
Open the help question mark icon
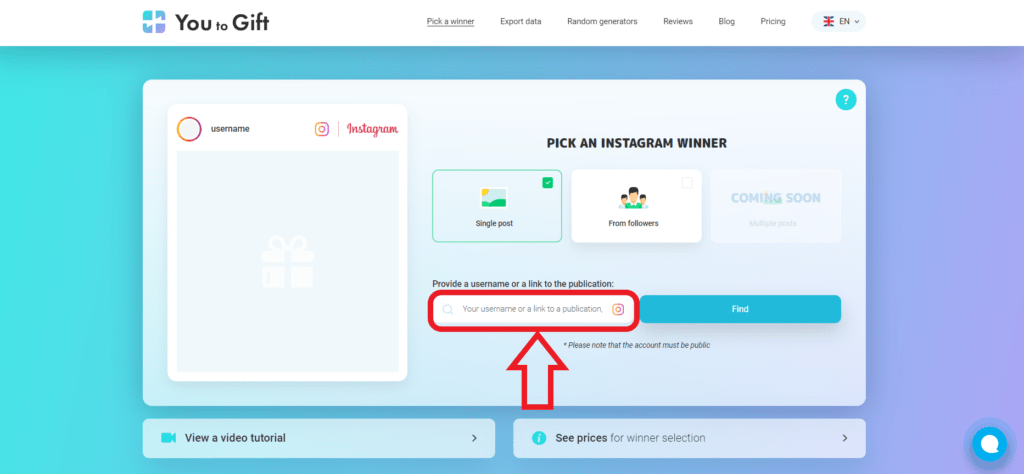[846, 100]
